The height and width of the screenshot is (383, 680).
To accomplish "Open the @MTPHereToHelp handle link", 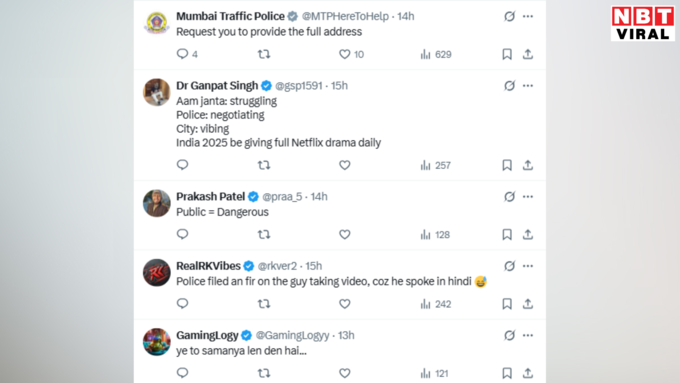I will coord(345,16).
